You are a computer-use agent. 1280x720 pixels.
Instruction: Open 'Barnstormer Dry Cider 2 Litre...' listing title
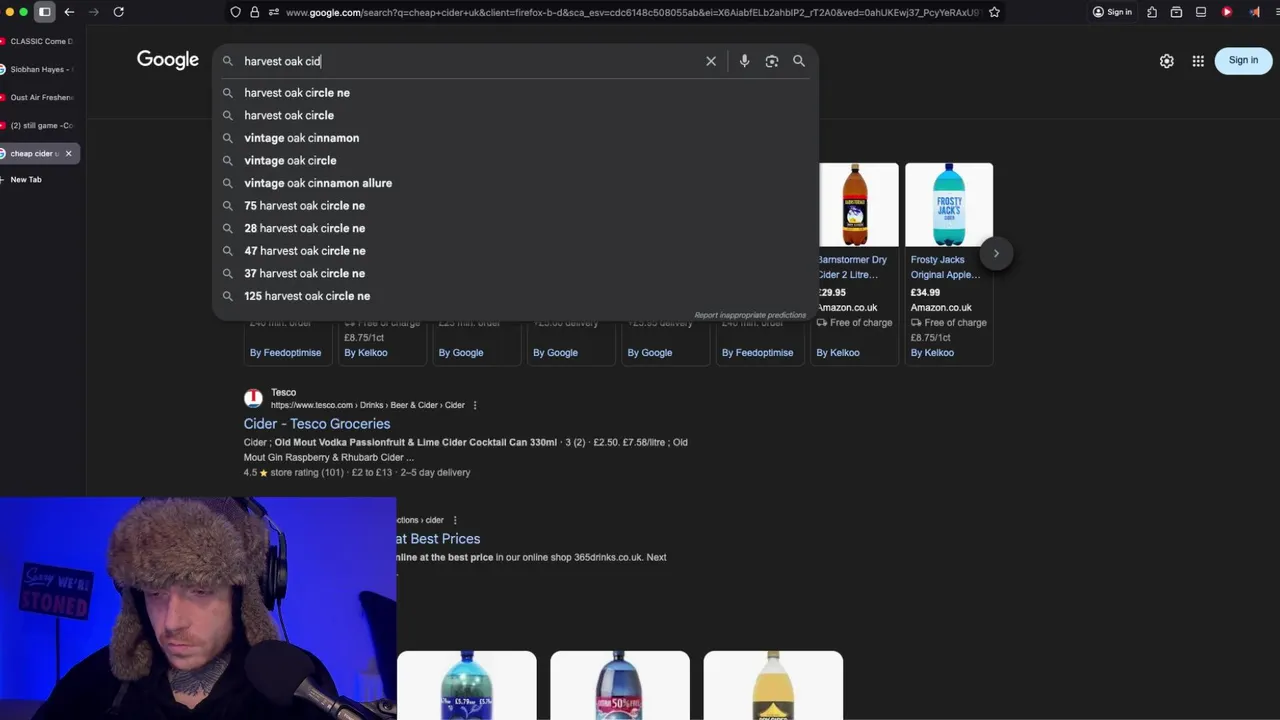point(852,267)
